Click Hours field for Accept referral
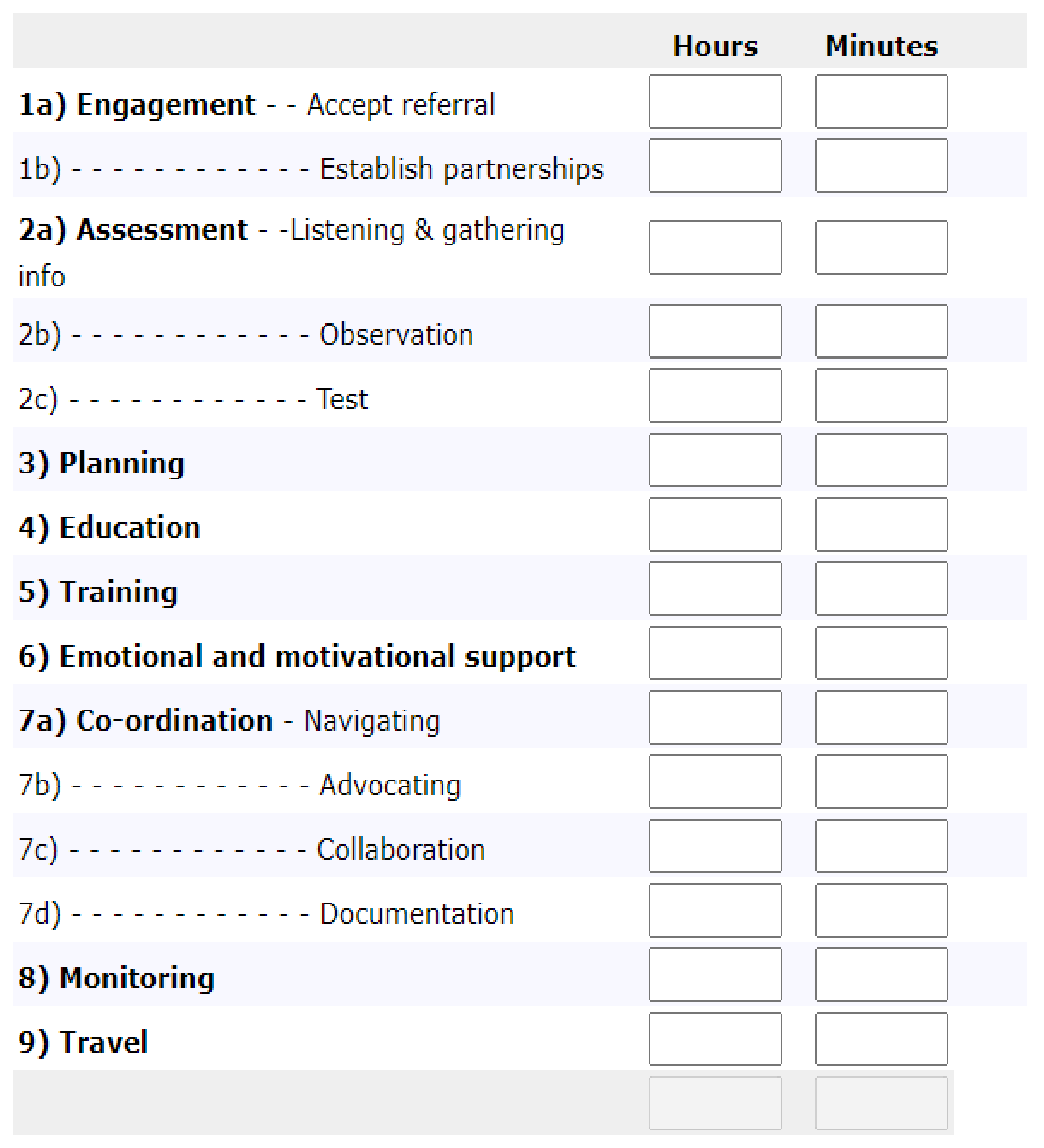 [715, 101]
